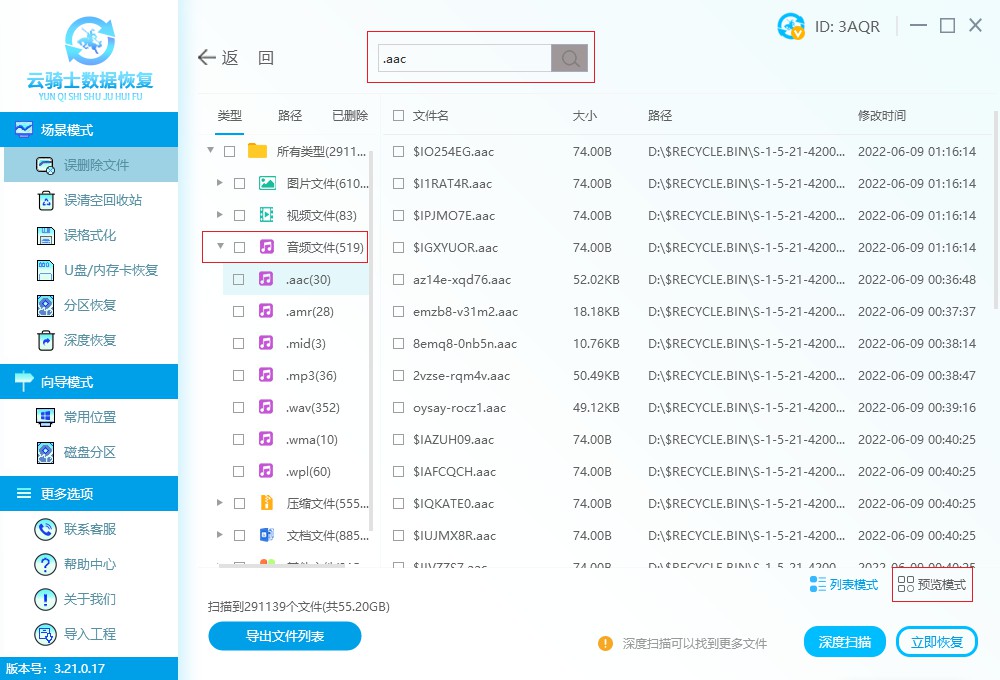Tick the .mp3(36) file type checkbox
This screenshot has height=680, width=1000.
pos(239,376)
